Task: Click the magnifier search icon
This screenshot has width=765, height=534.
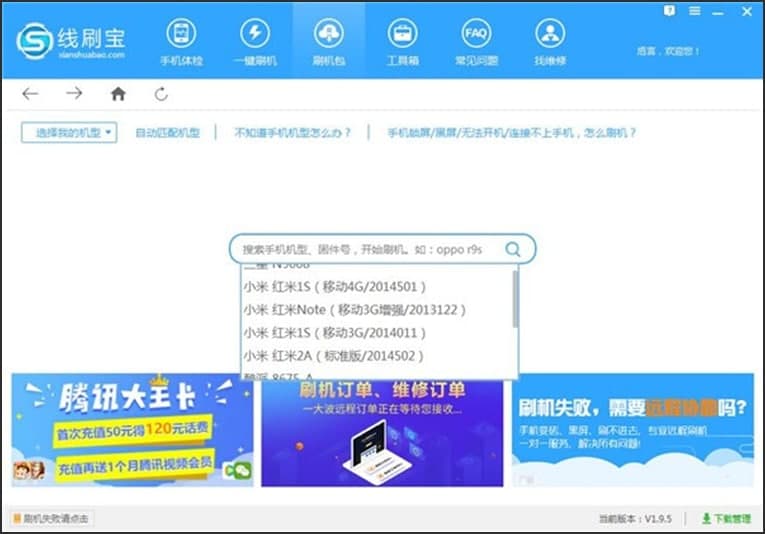Action: pyautogui.click(x=513, y=249)
